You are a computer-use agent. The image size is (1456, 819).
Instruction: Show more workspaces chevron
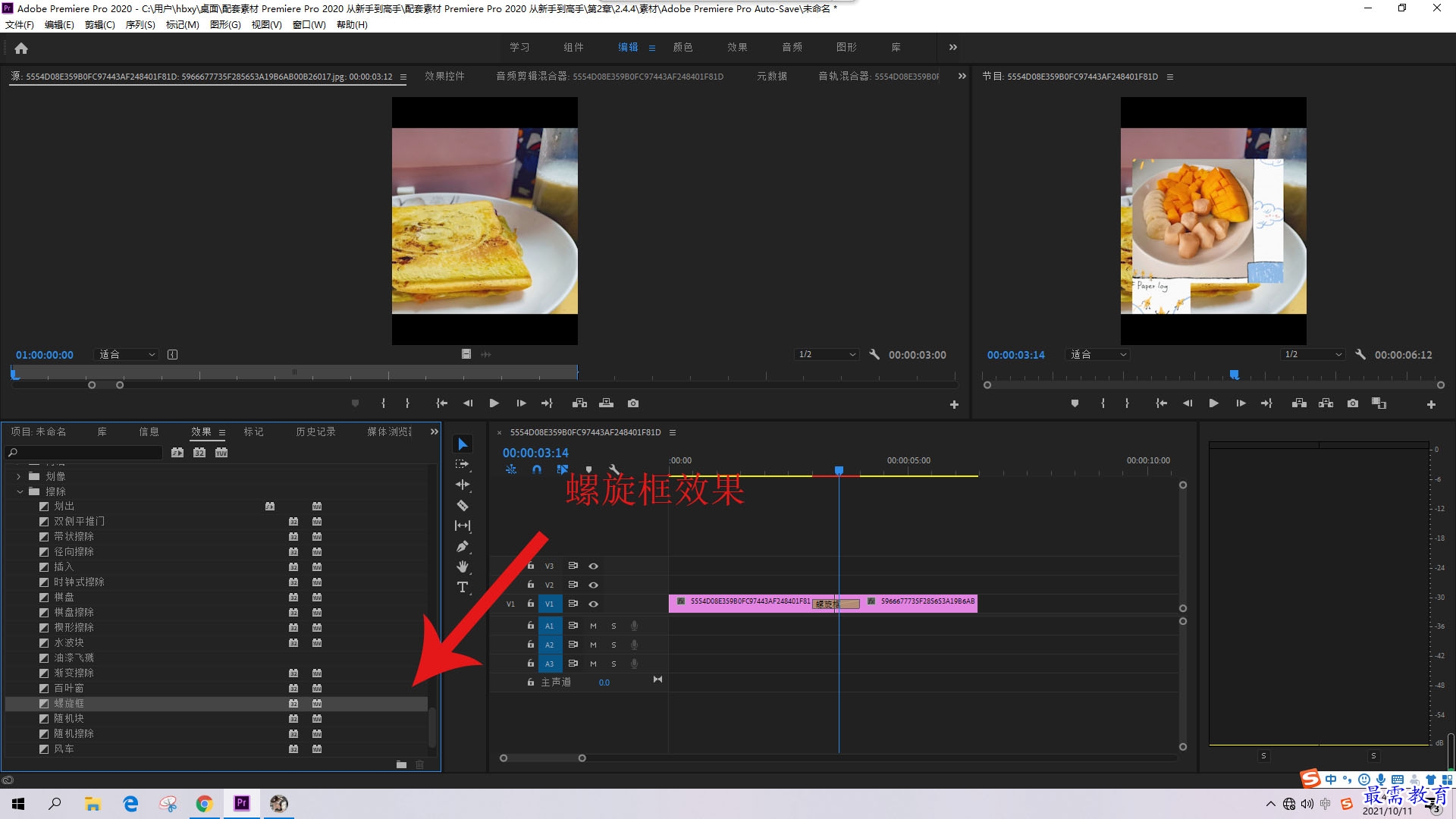click(x=953, y=47)
